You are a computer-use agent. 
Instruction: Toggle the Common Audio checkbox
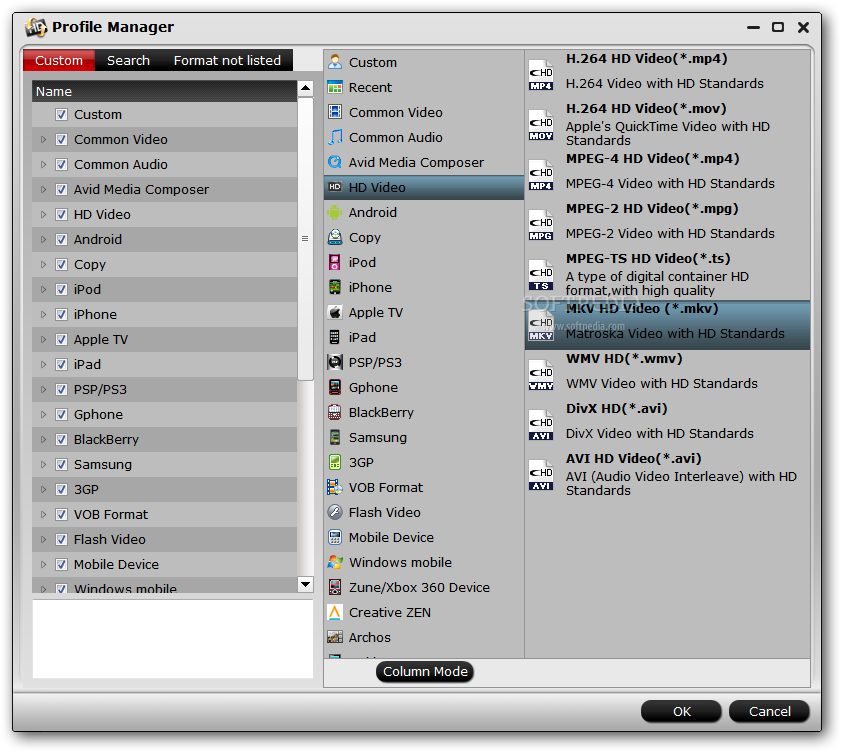pyautogui.click(x=62, y=164)
